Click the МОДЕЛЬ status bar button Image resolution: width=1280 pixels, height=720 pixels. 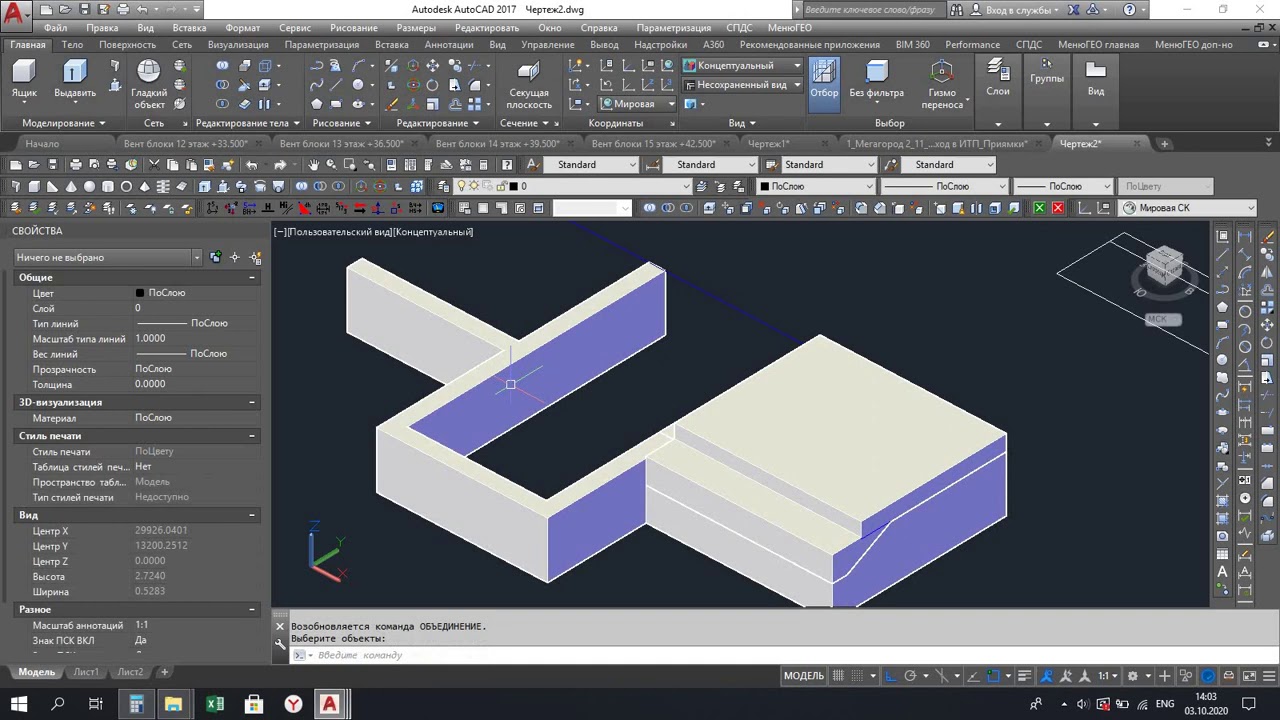(x=804, y=676)
